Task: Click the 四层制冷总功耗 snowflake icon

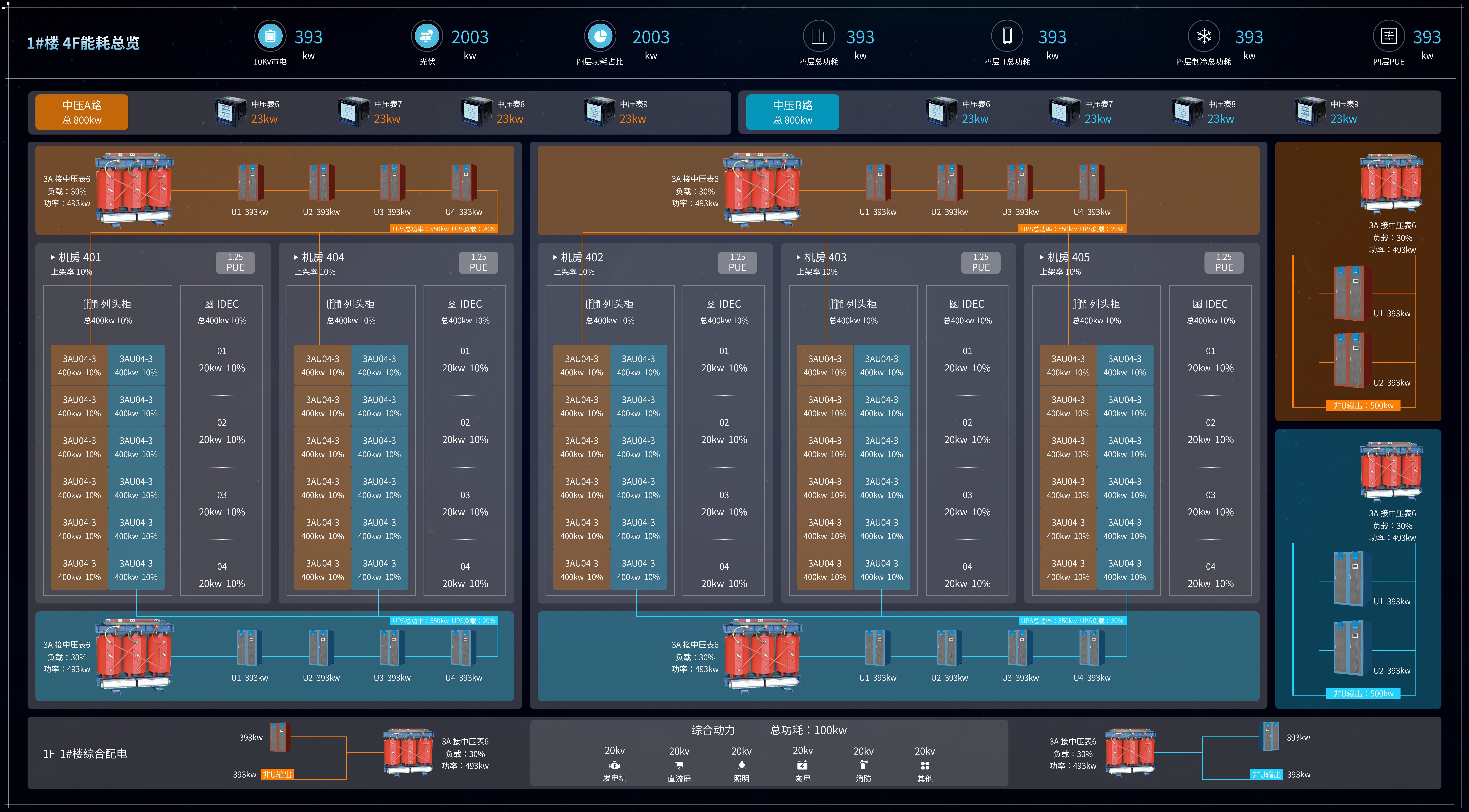Action: pos(1204,36)
